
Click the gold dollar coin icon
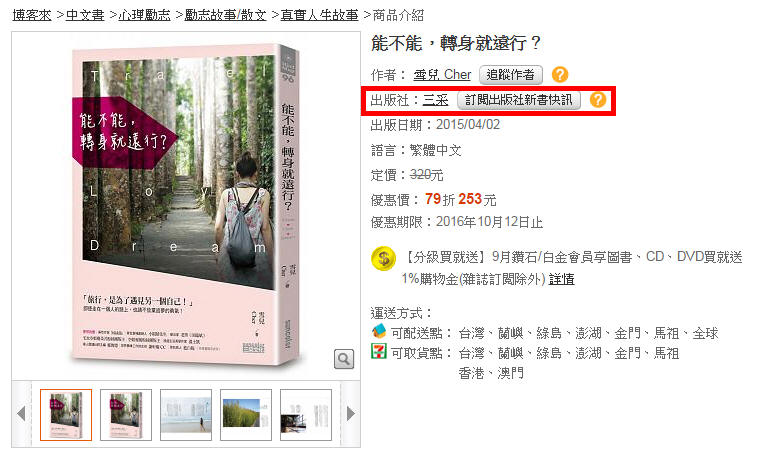(x=384, y=258)
